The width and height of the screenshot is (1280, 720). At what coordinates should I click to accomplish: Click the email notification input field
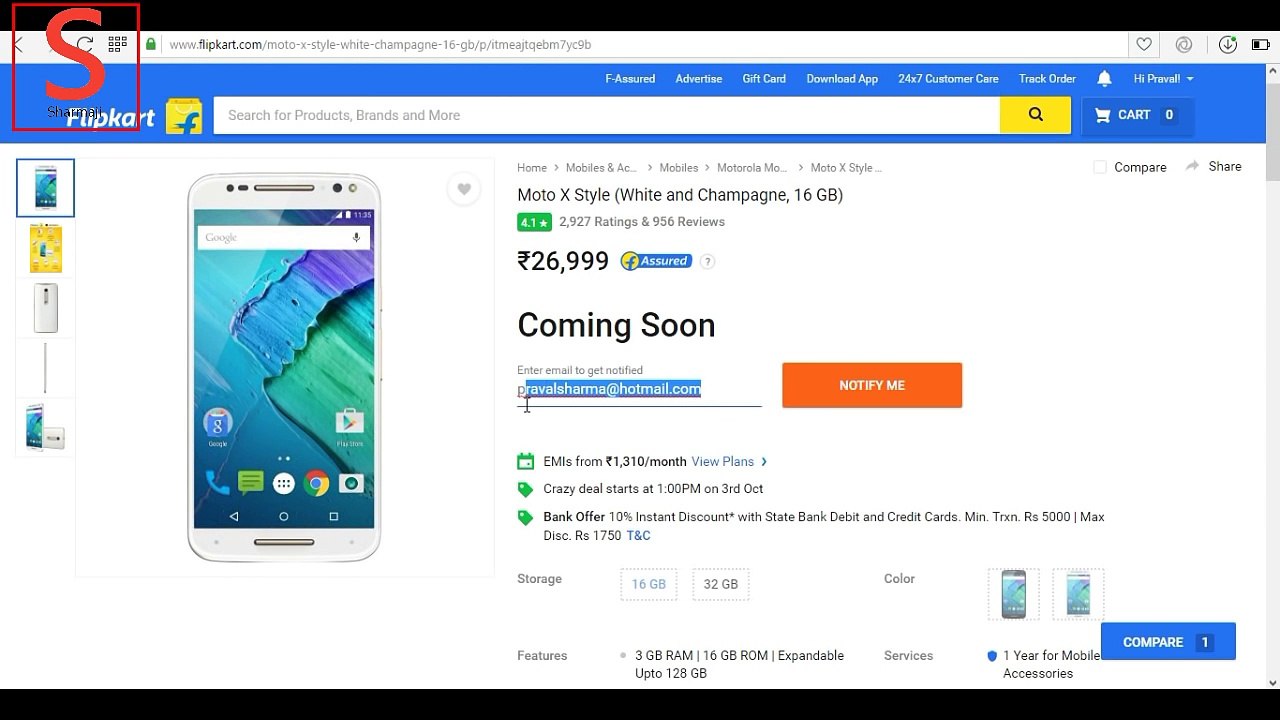(639, 389)
